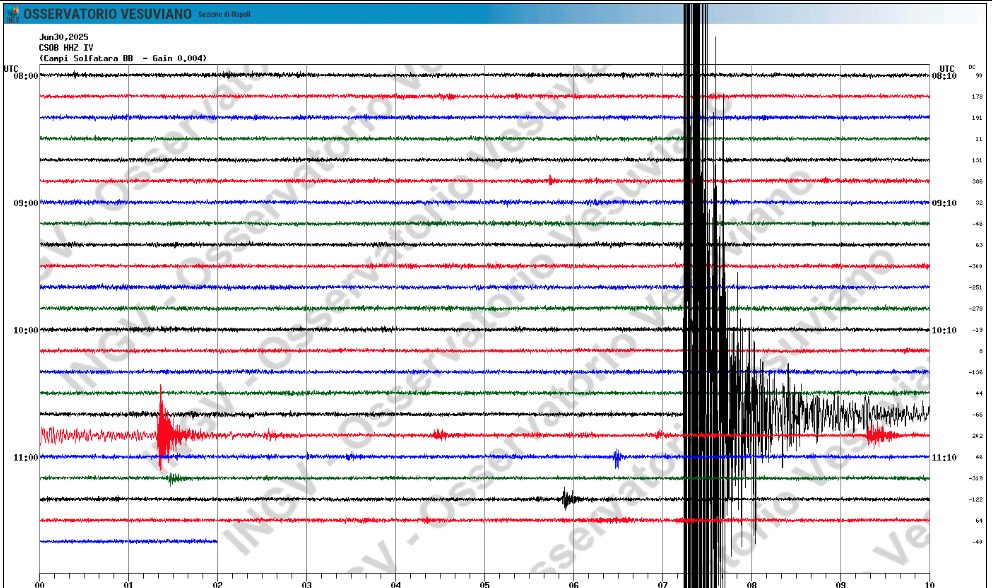992x588 pixels.
Task: Click the DC offset value "191"
Action: pyautogui.click(x=977, y=118)
